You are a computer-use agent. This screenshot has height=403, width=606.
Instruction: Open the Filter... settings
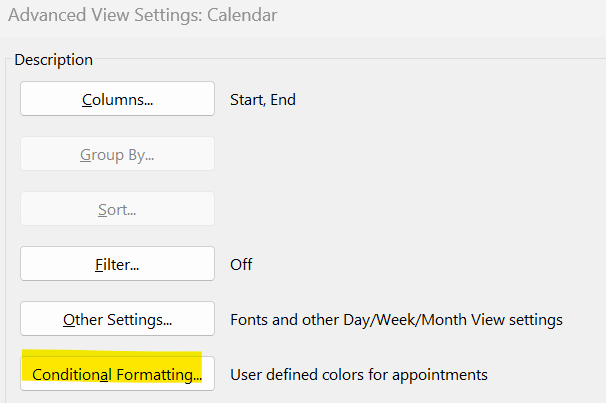[117, 264]
